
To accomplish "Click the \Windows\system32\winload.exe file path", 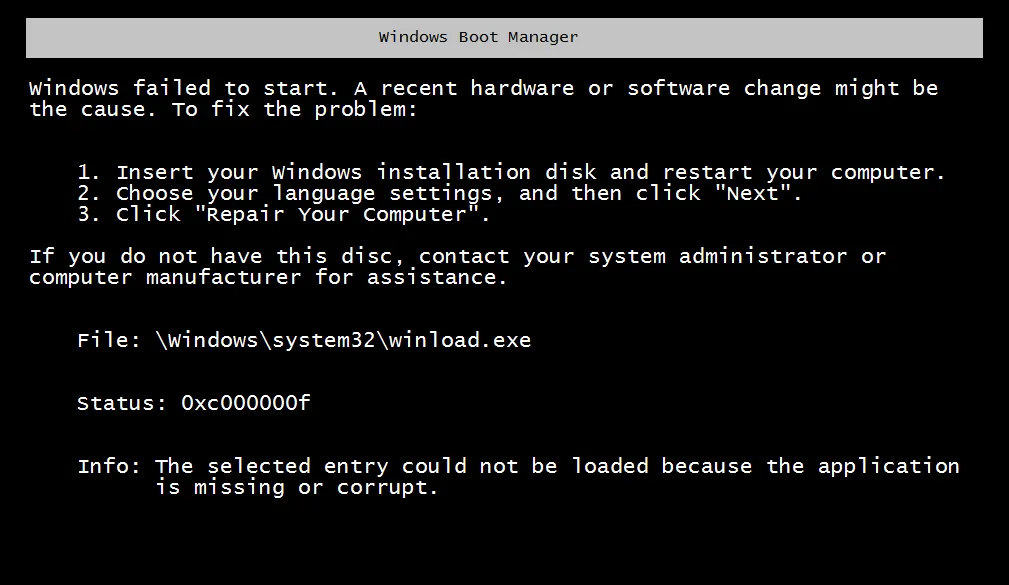I will click(x=343, y=340).
